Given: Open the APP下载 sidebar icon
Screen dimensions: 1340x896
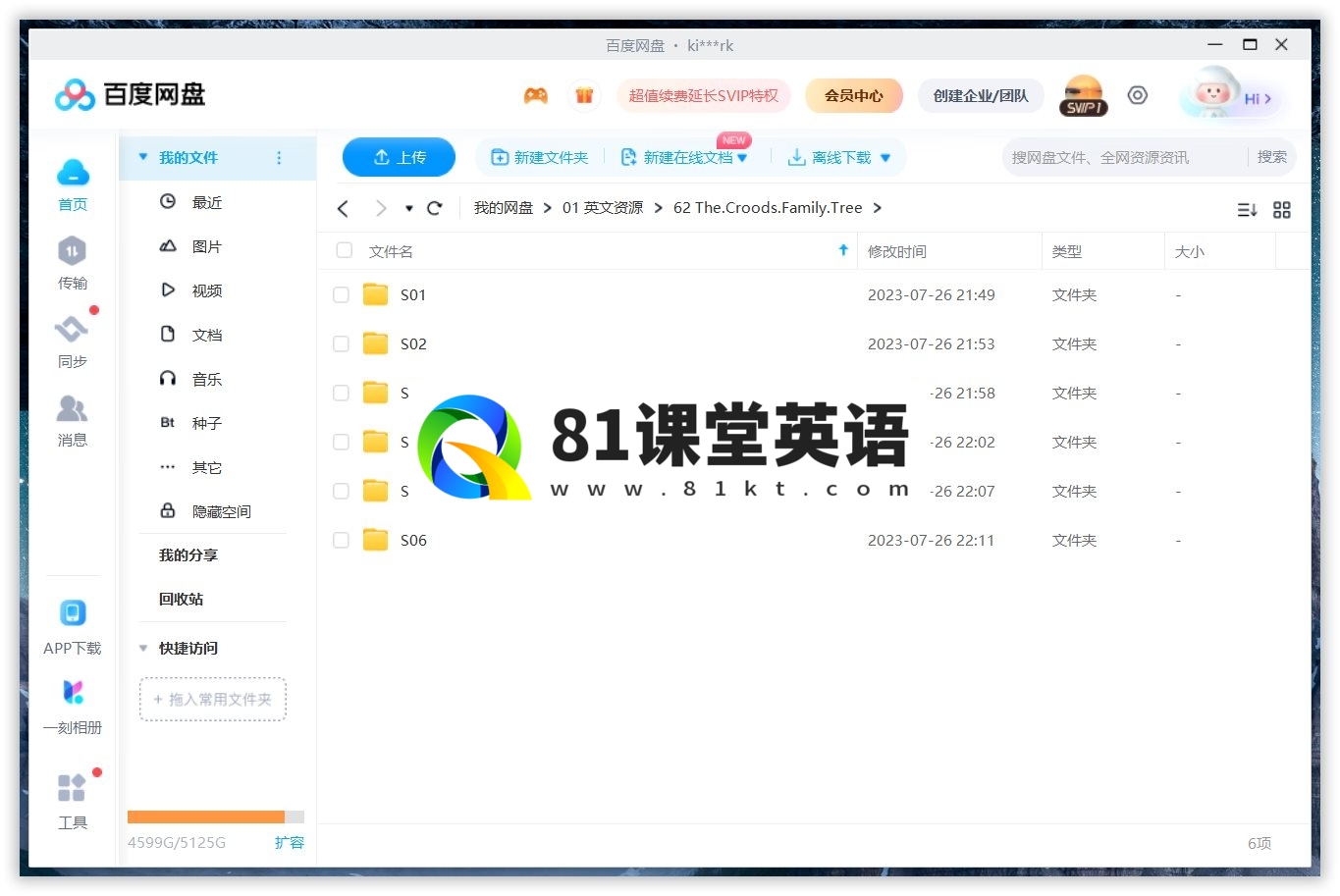Looking at the screenshot, I should [x=73, y=613].
